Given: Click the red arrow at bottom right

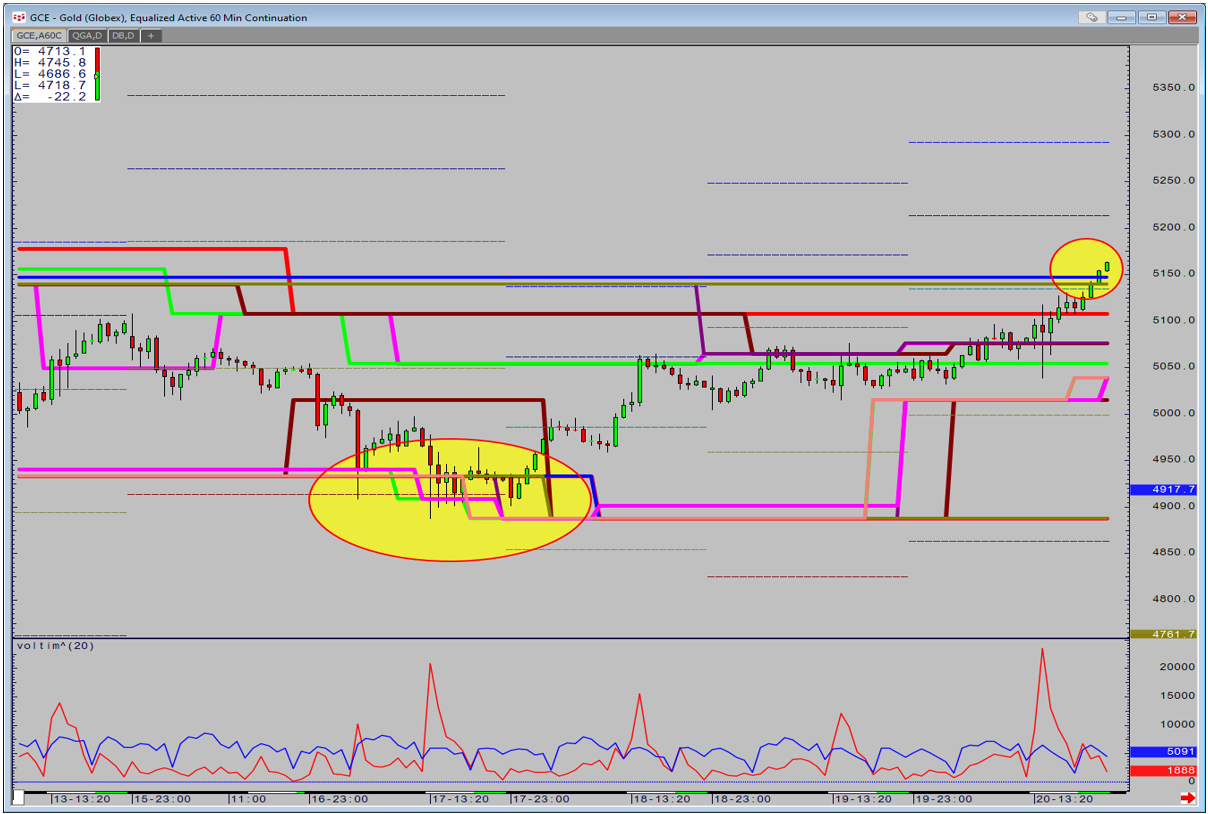Looking at the screenshot, I should [x=1188, y=797].
